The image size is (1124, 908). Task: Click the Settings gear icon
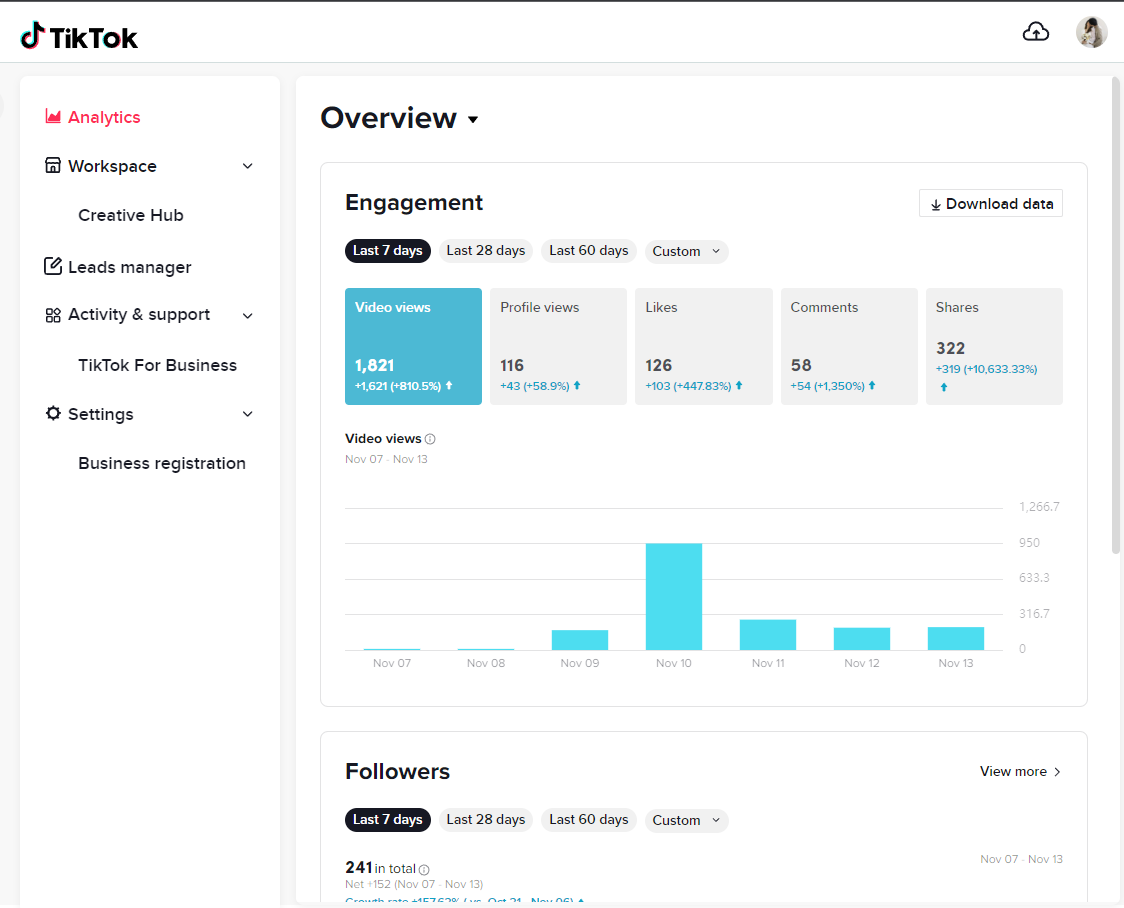(53, 414)
